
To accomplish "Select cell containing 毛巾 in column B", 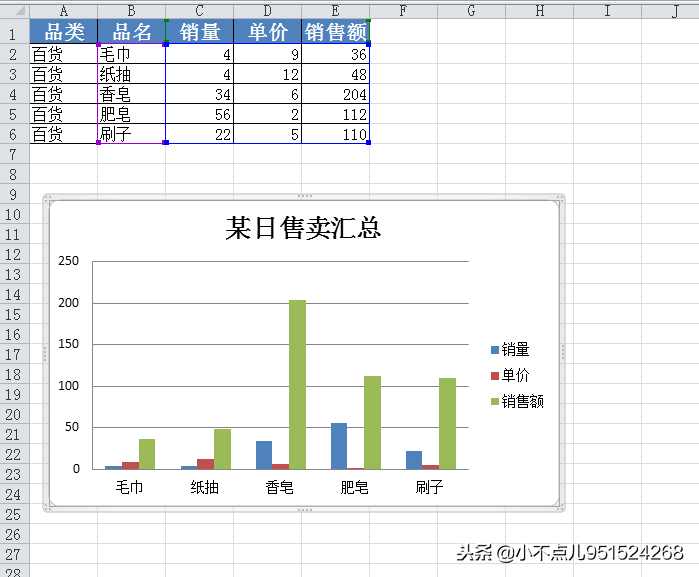I will pyautogui.click(x=132, y=54).
